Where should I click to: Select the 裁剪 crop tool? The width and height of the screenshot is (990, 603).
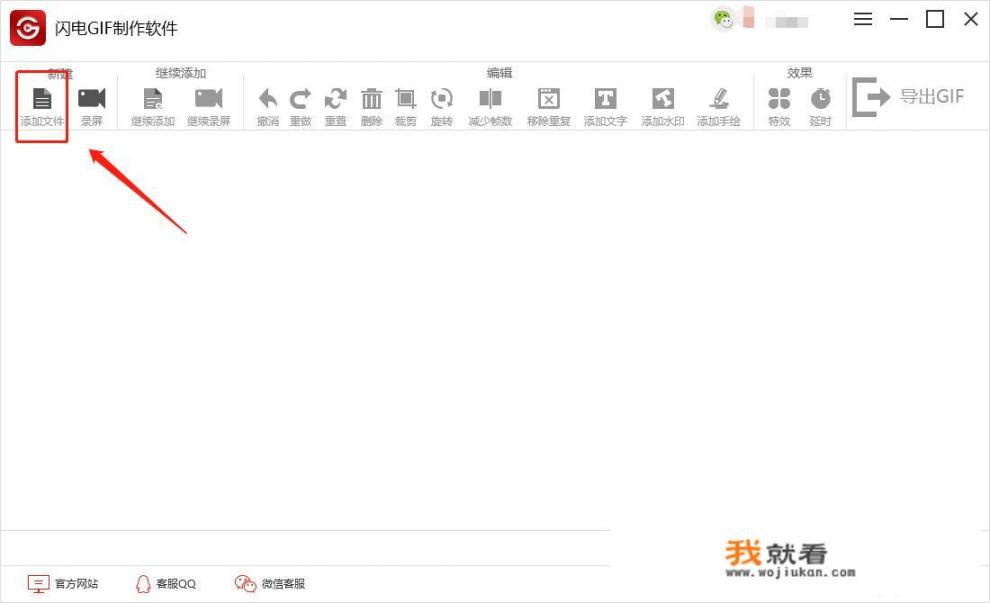pos(405,99)
